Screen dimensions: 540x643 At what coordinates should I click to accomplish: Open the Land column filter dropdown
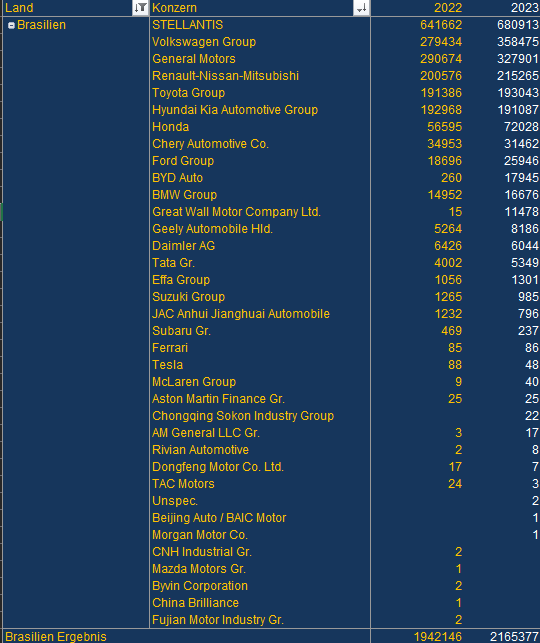(140, 8)
